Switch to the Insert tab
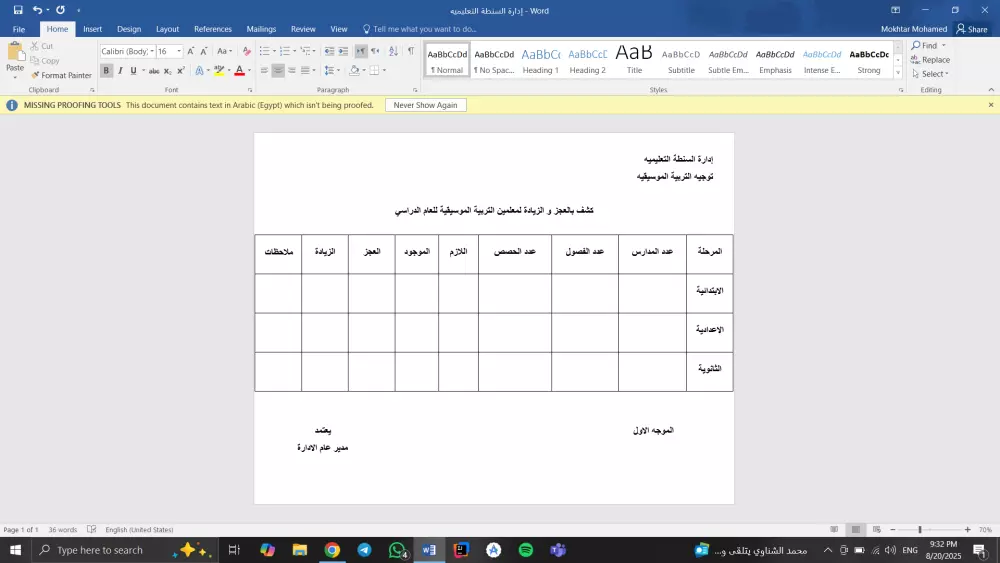This screenshot has height=563, width=1000. tap(92, 29)
